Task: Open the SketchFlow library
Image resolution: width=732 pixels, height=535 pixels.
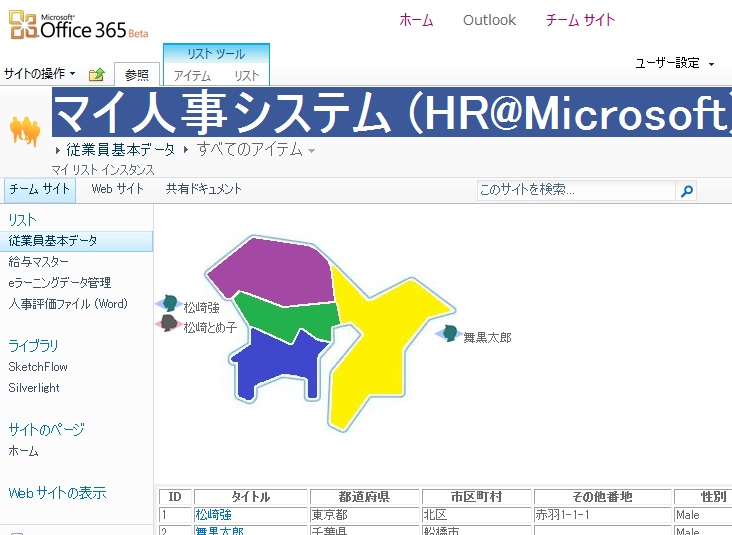Action: pyautogui.click(x=38, y=367)
